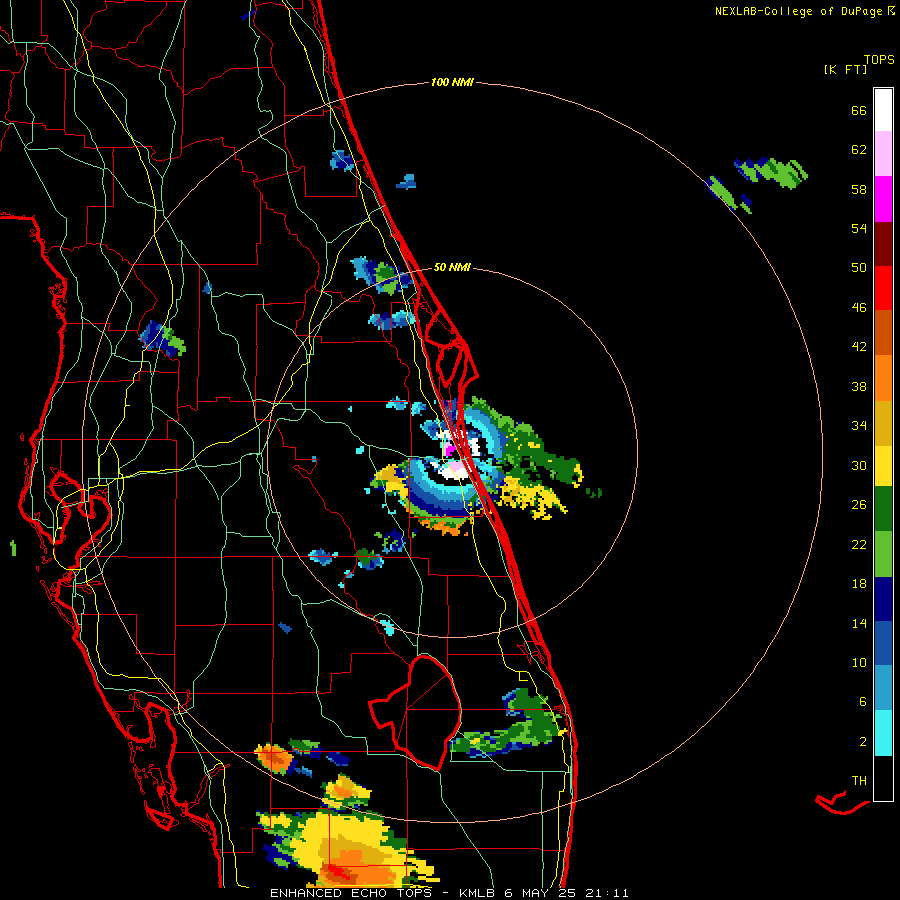Select the dark green legend swatch
Image resolution: width=900 pixels, height=900 pixels.
pyautogui.click(x=883, y=509)
